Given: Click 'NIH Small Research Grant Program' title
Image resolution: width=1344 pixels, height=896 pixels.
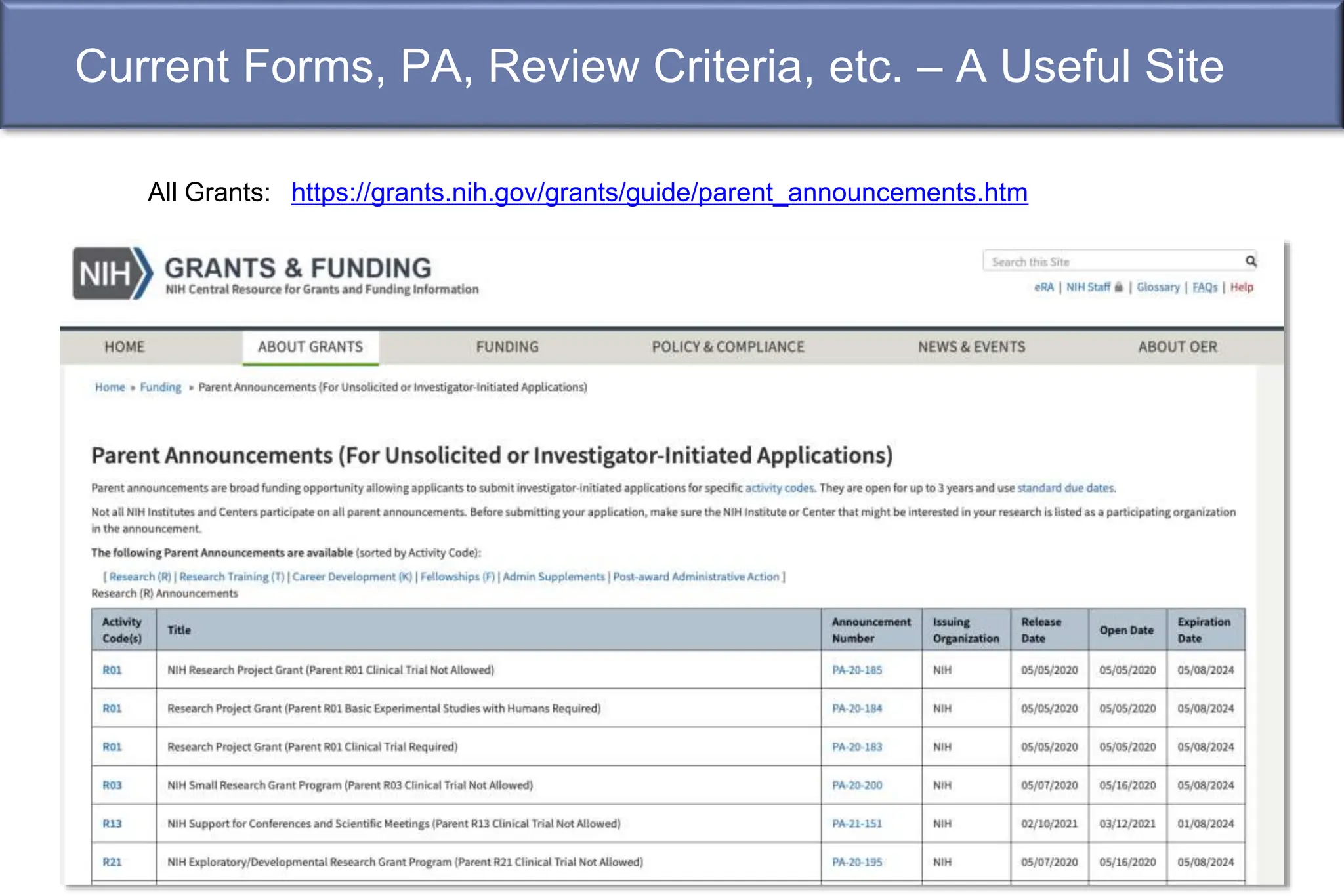Looking at the screenshot, I should click(x=350, y=785).
